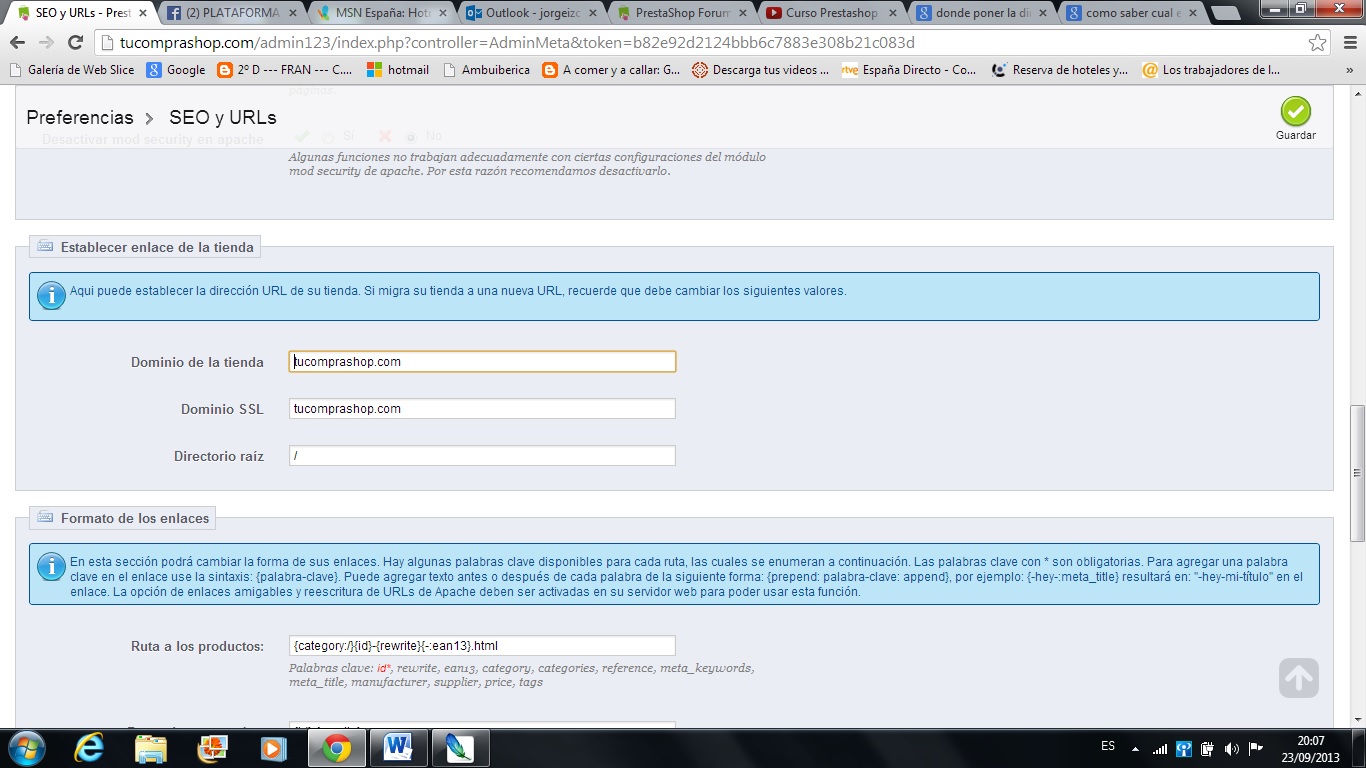This screenshot has height=768, width=1366.
Task: Bookmark this page with the star icon
Action: pyautogui.click(x=1317, y=43)
